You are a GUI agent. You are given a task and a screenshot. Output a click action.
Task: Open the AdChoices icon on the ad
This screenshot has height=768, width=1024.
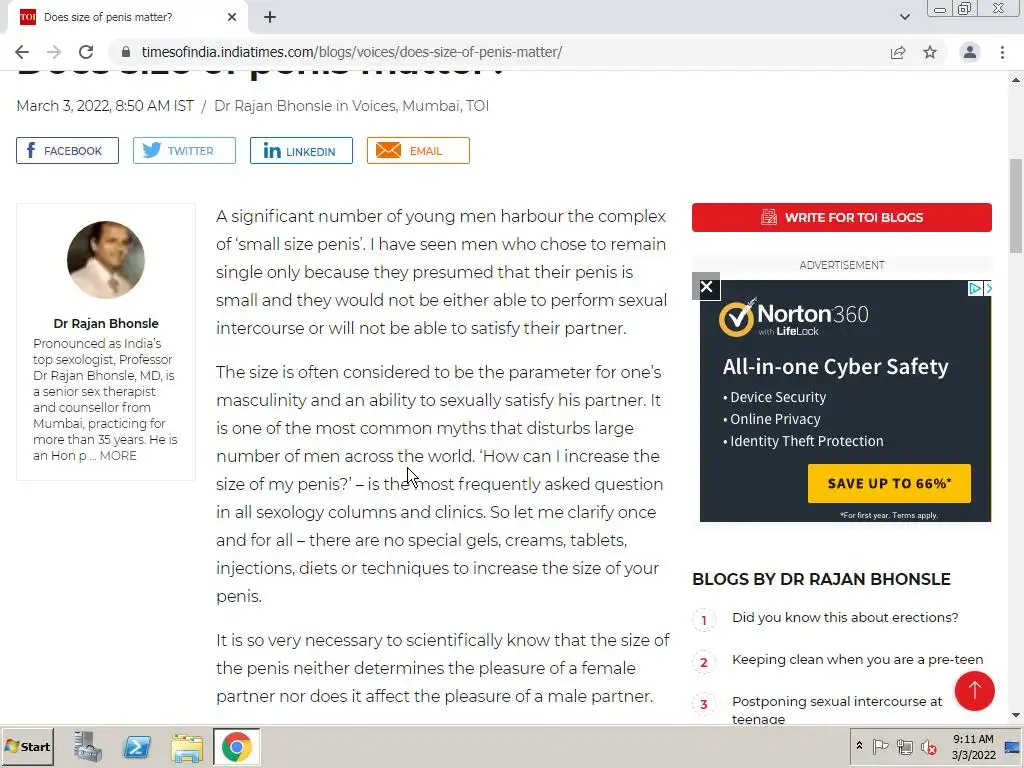pos(974,288)
